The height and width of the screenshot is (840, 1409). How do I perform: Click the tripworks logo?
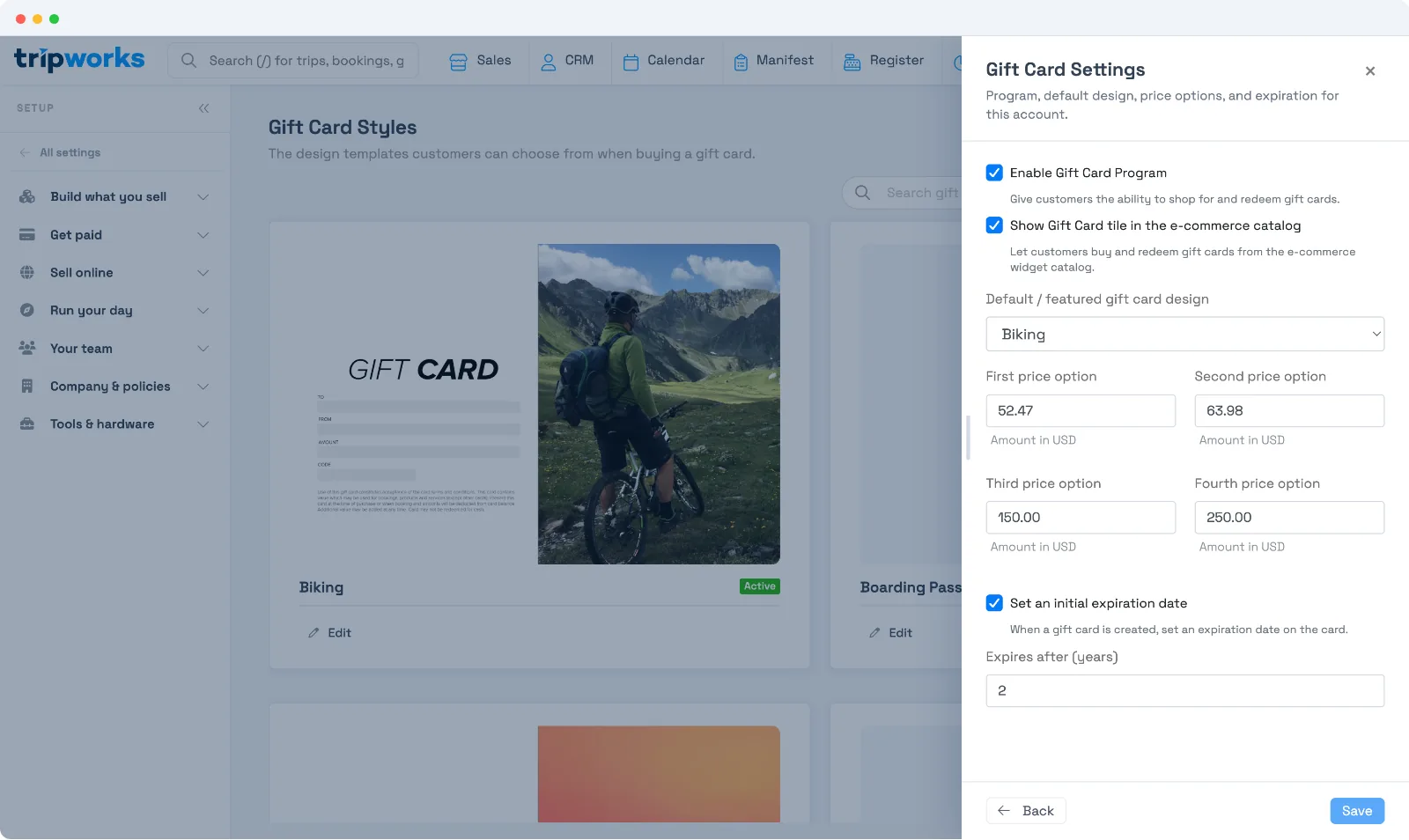point(79,60)
